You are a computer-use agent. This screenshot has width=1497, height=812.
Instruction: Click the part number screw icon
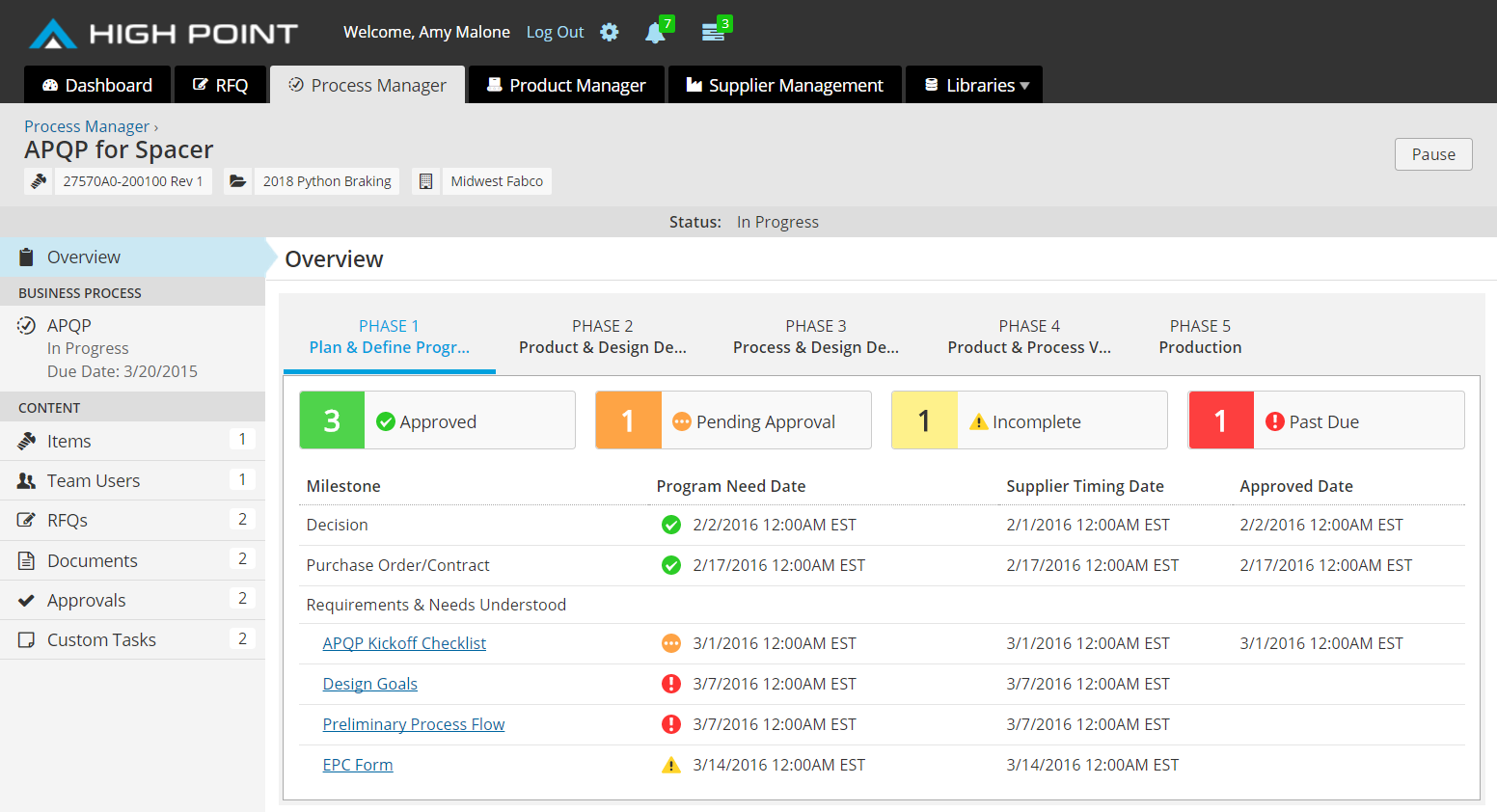pos(39,181)
